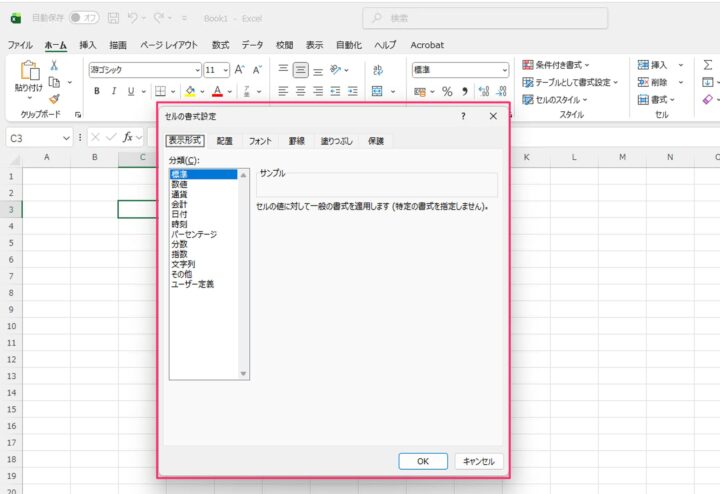Click the increase font size icon
The width and height of the screenshot is (720, 494).
[240, 70]
